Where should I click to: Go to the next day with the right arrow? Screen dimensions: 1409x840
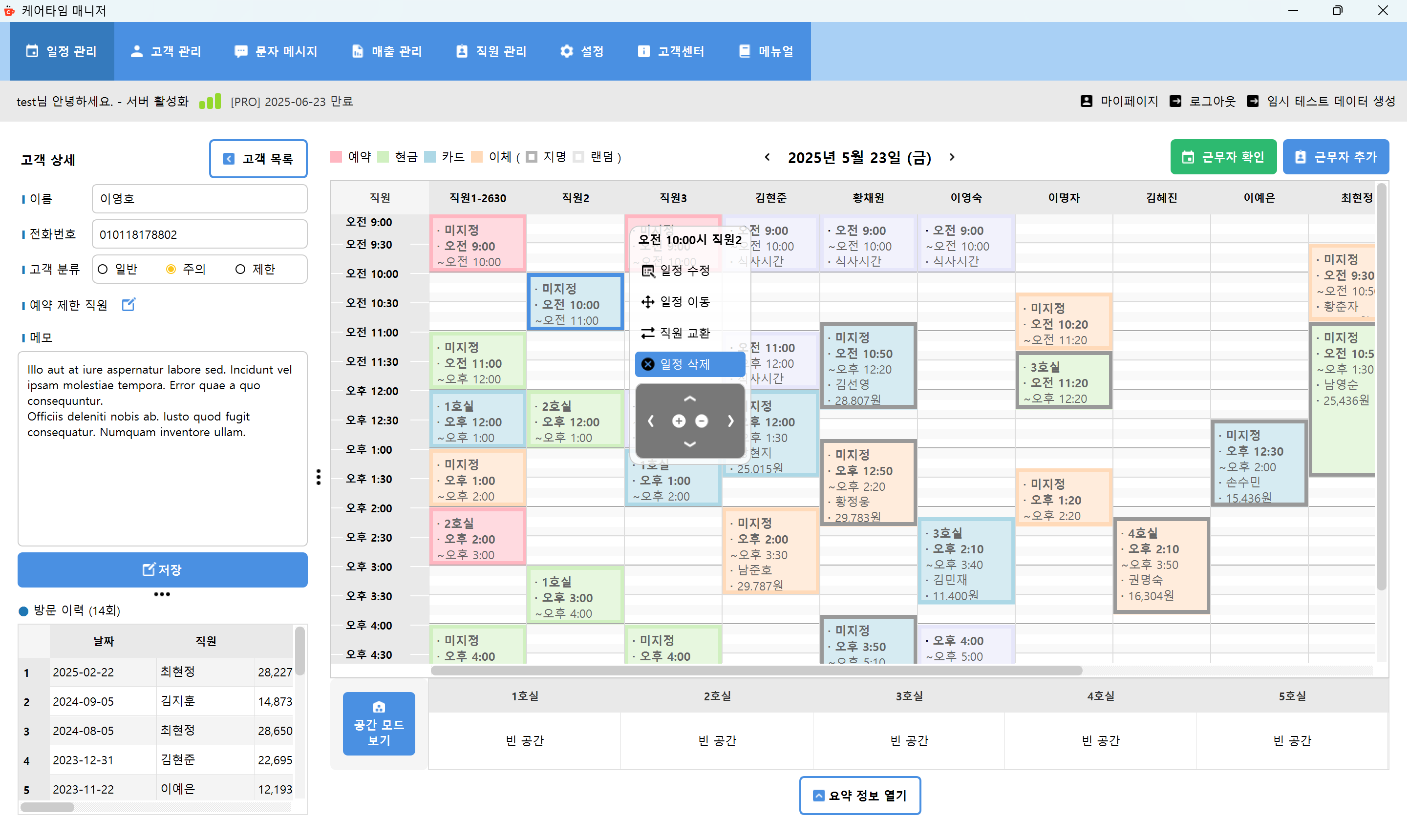(952, 157)
